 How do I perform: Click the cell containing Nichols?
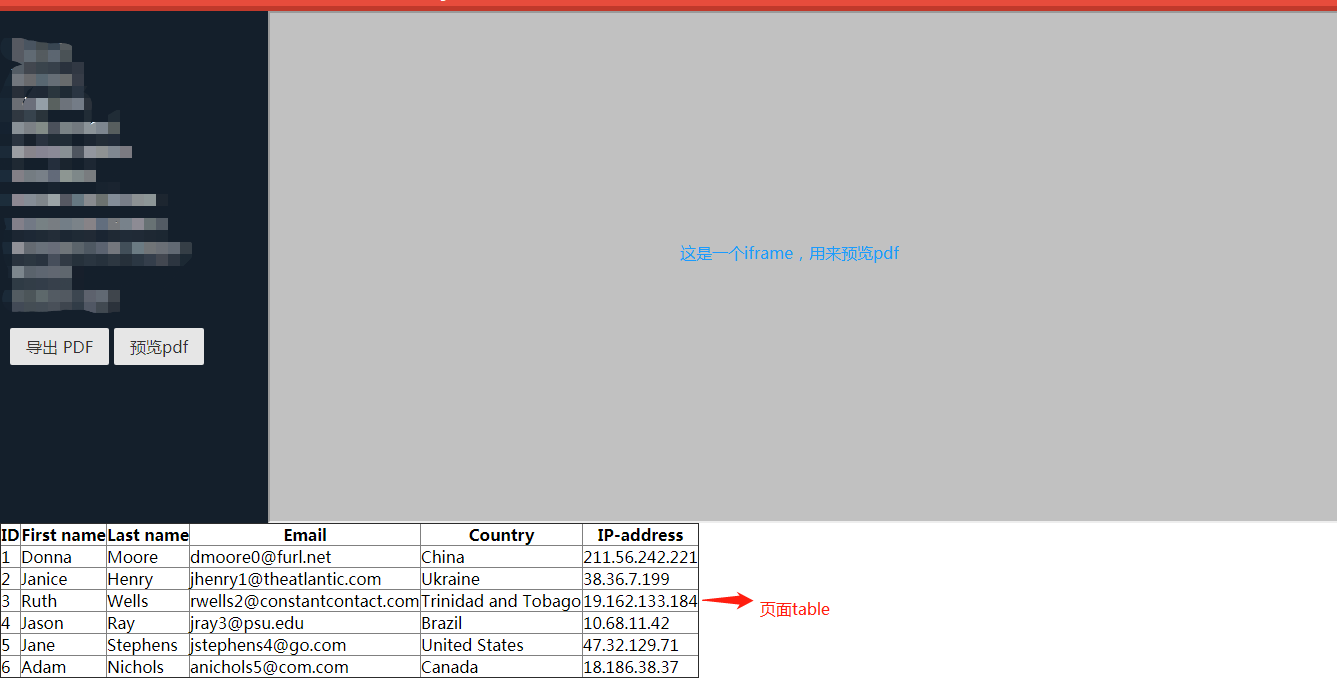coord(148,667)
